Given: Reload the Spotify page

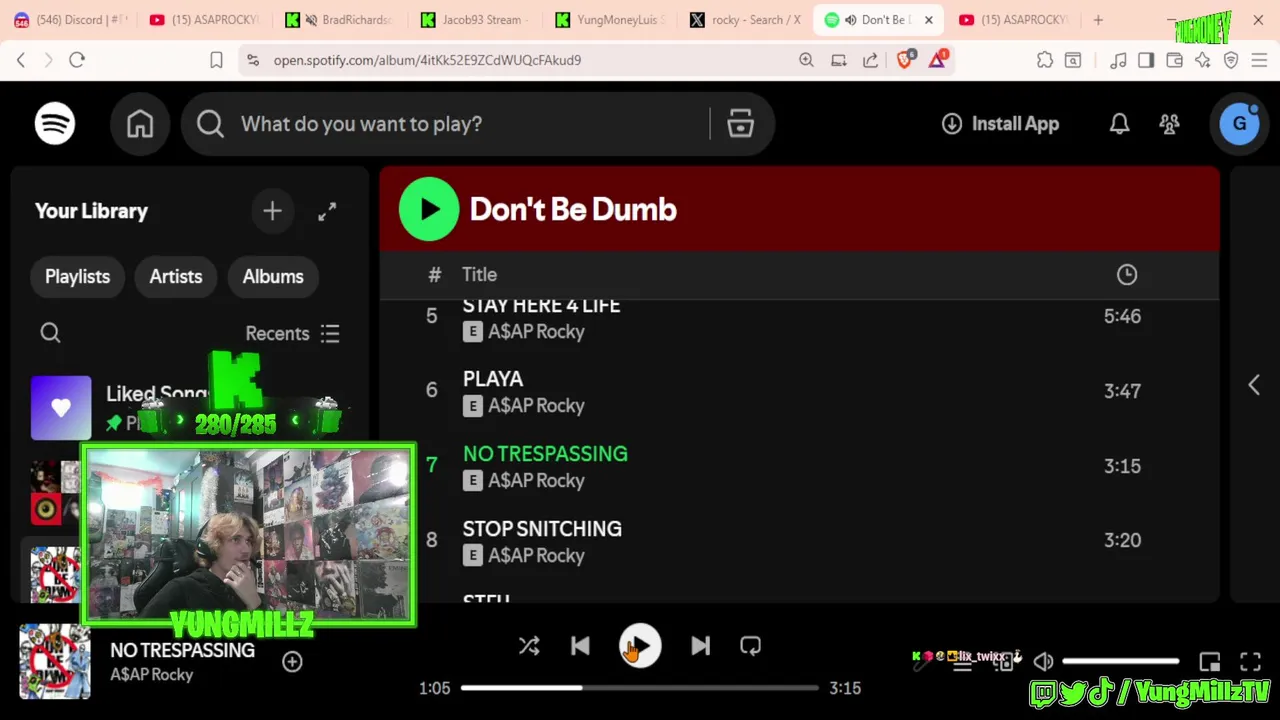Looking at the screenshot, I should pos(77,60).
